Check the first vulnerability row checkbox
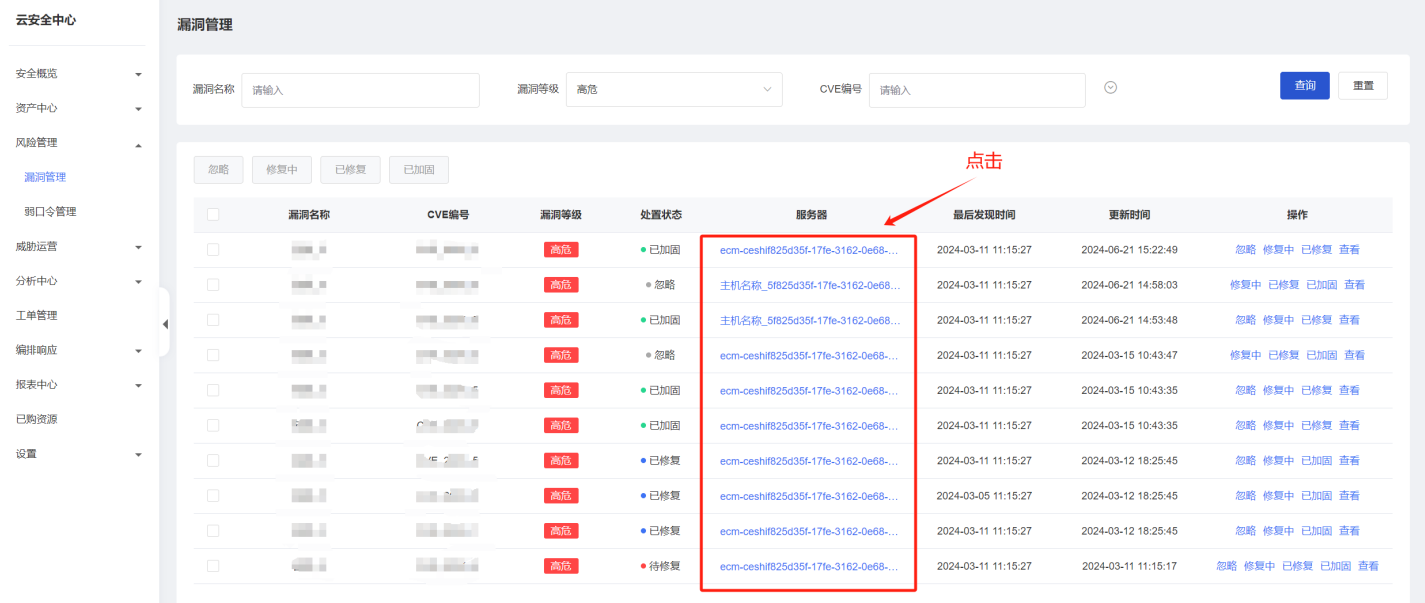 click(x=213, y=250)
